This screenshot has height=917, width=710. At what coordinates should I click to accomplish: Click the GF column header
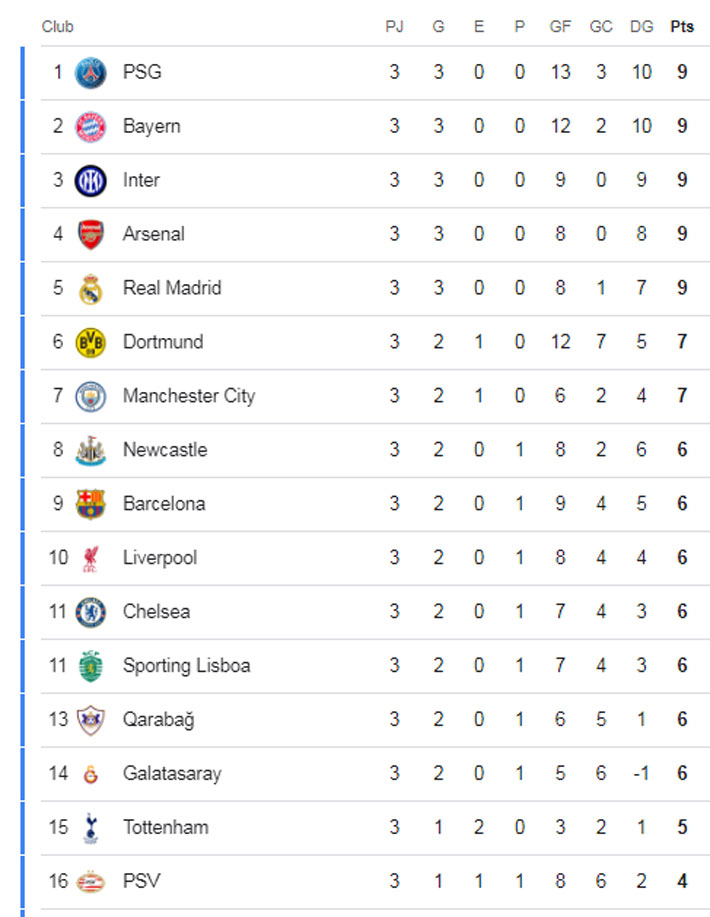(x=560, y=27)
